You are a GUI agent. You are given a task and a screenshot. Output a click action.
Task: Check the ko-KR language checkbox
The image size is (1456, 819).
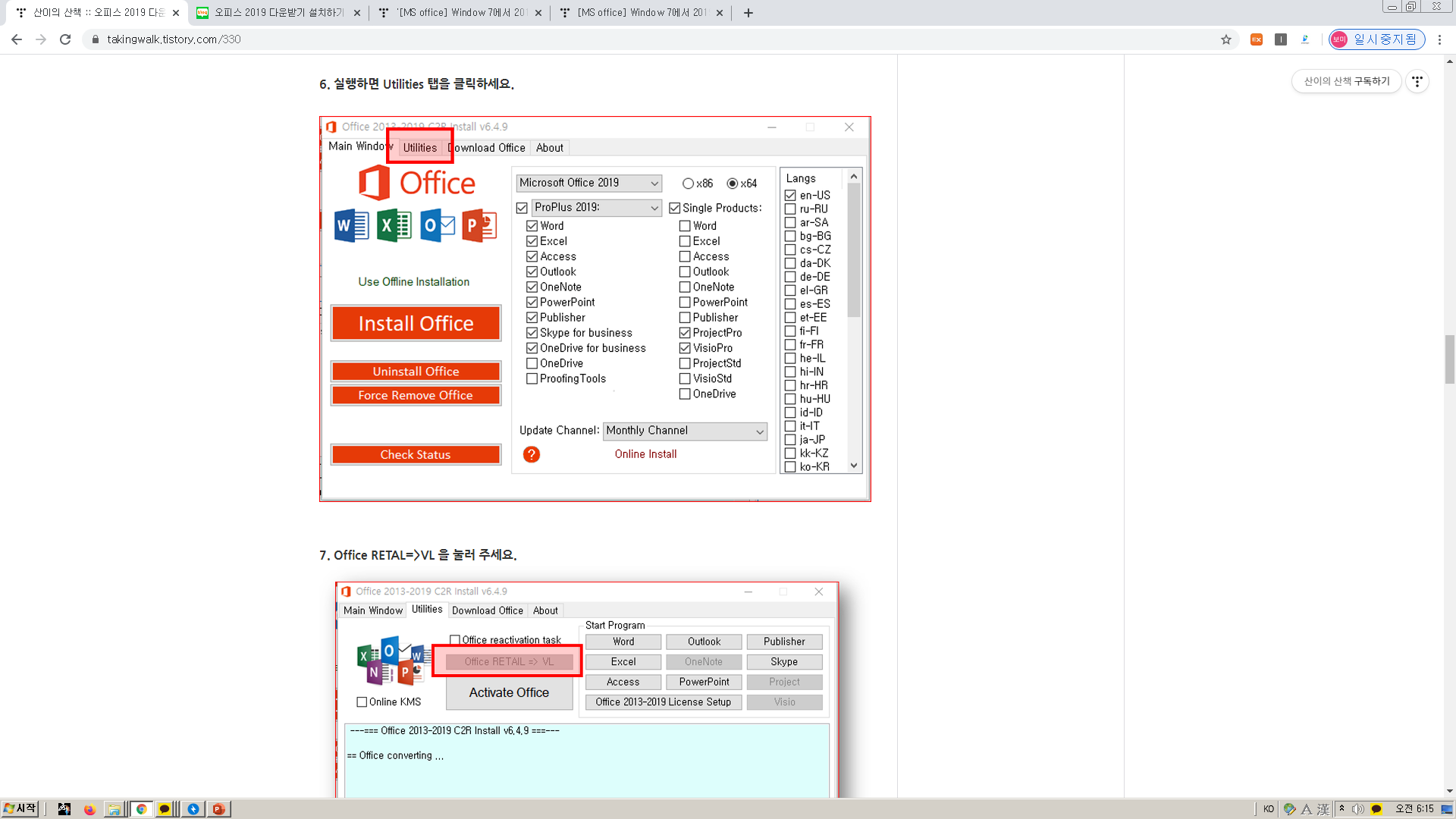(790, 467)
